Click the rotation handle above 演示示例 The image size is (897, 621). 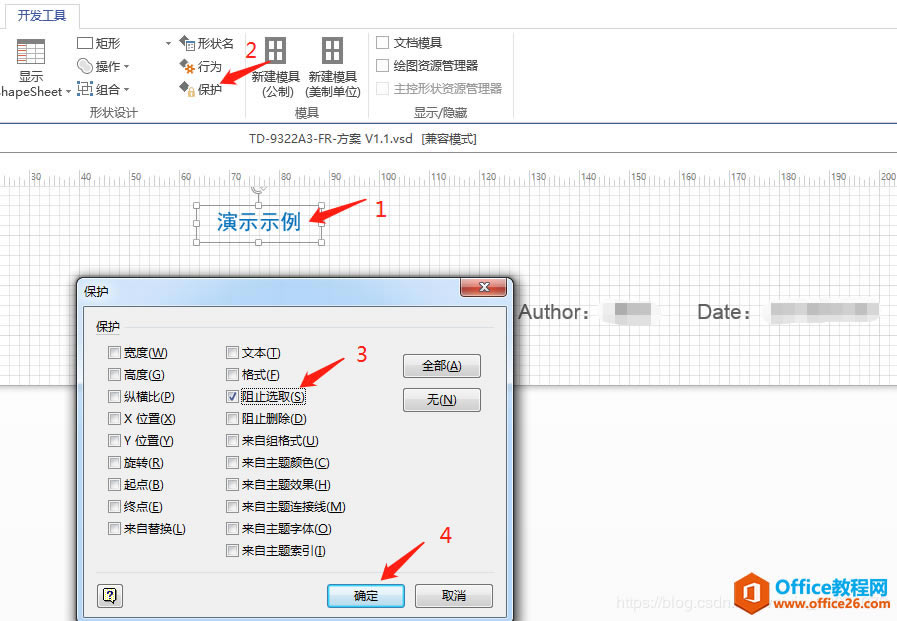259,188
